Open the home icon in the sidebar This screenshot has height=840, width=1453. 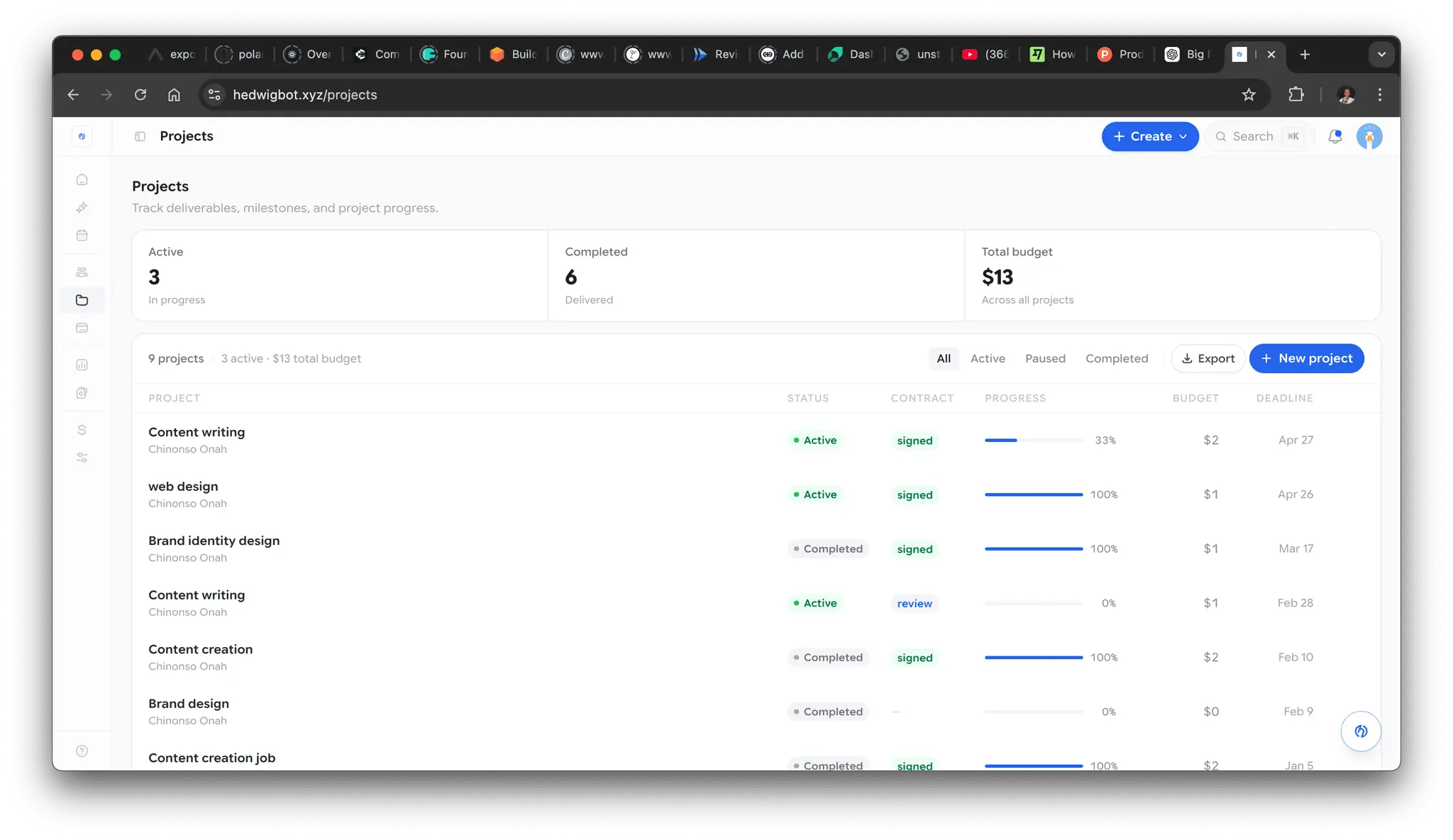pos(82,179)
